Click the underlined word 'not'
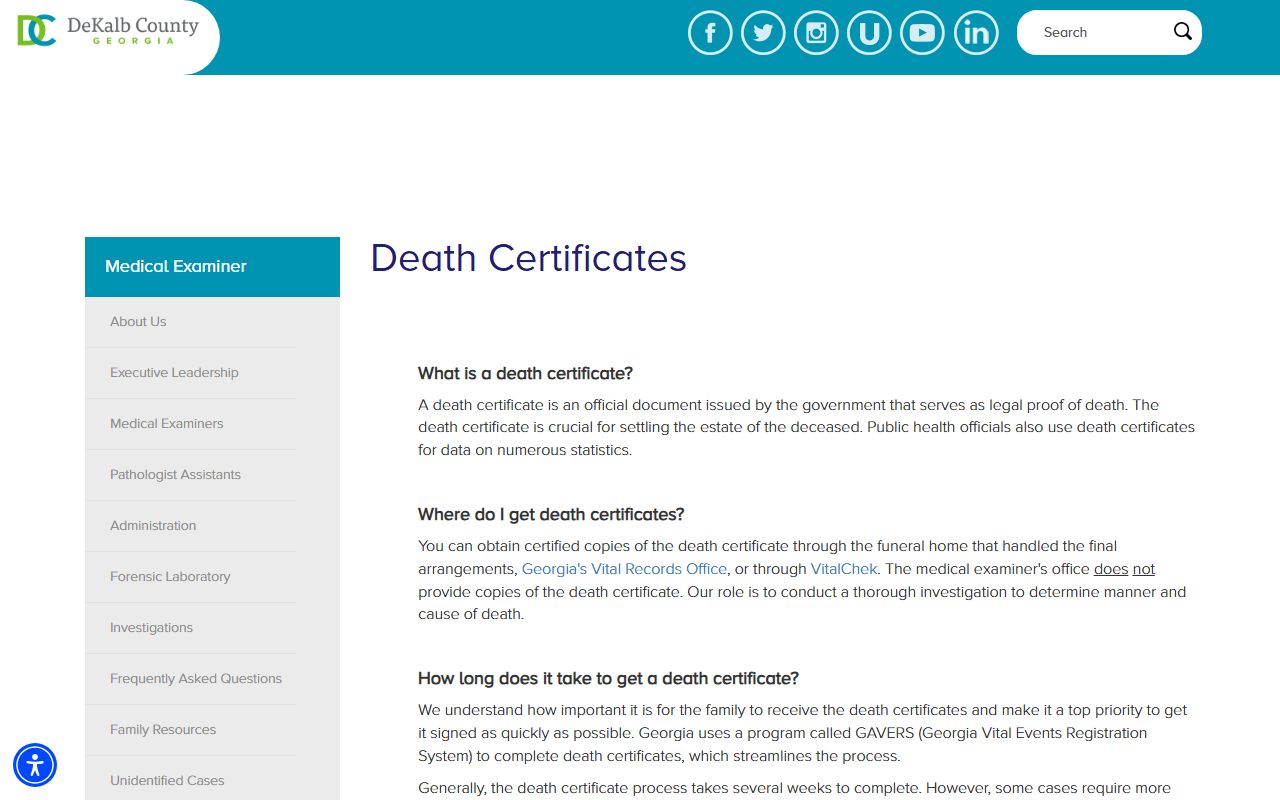Image resolution: width=1280 pixels, height=800 pixels. 1144,569
